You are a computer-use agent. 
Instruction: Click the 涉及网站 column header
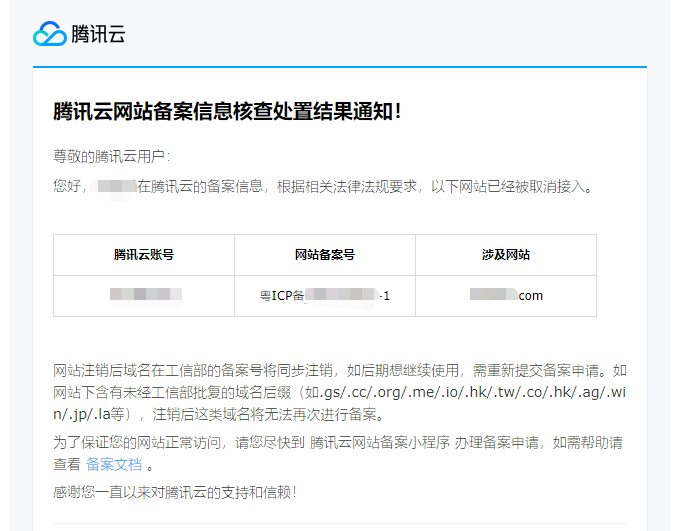(506, 255)
